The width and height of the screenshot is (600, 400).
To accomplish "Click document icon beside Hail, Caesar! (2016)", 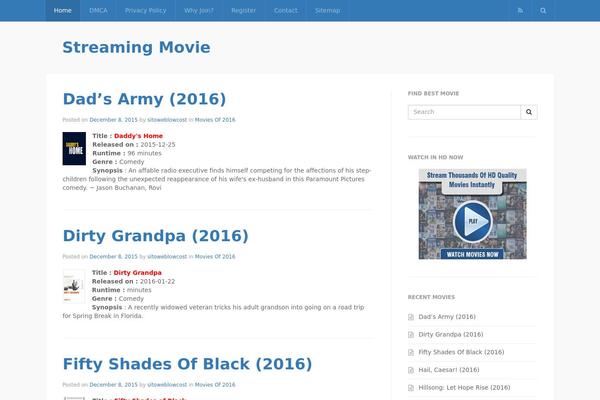I will click(411, 370).
